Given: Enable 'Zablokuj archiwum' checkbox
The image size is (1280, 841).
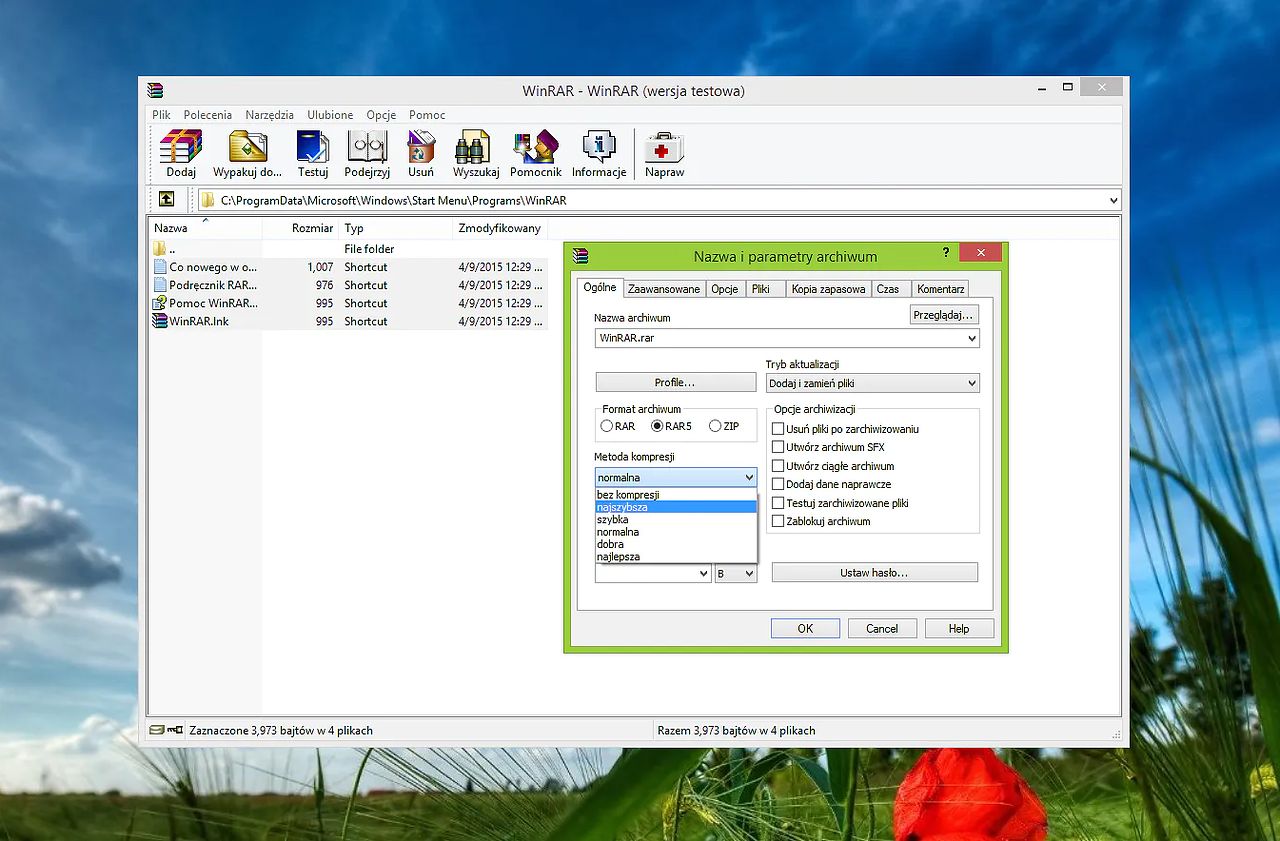Looking at the screenshot, I should [x=778, y=521].
